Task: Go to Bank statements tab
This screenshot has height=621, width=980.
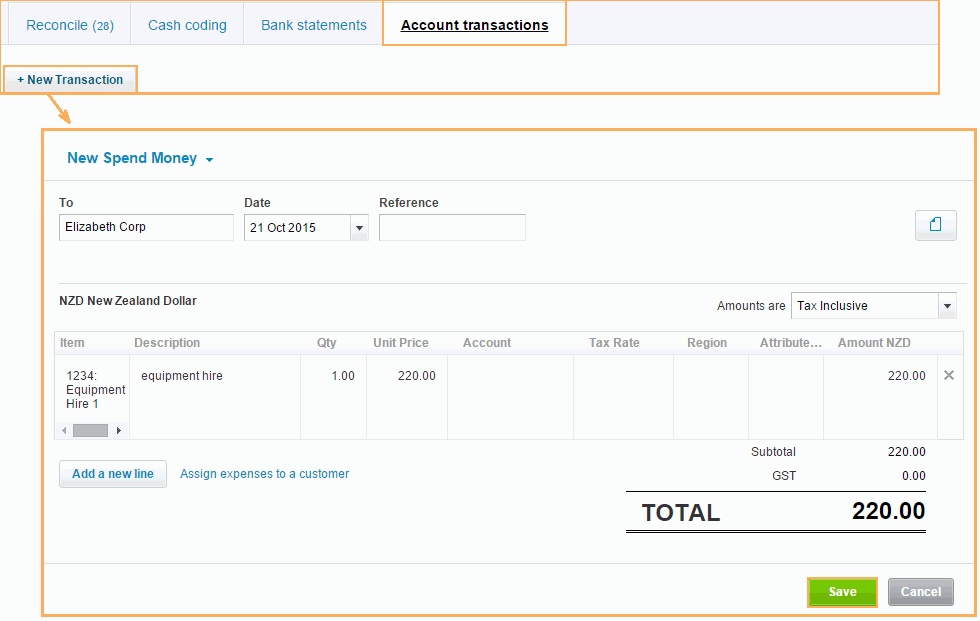Action: pyautogui.click(x=314, y=25)
